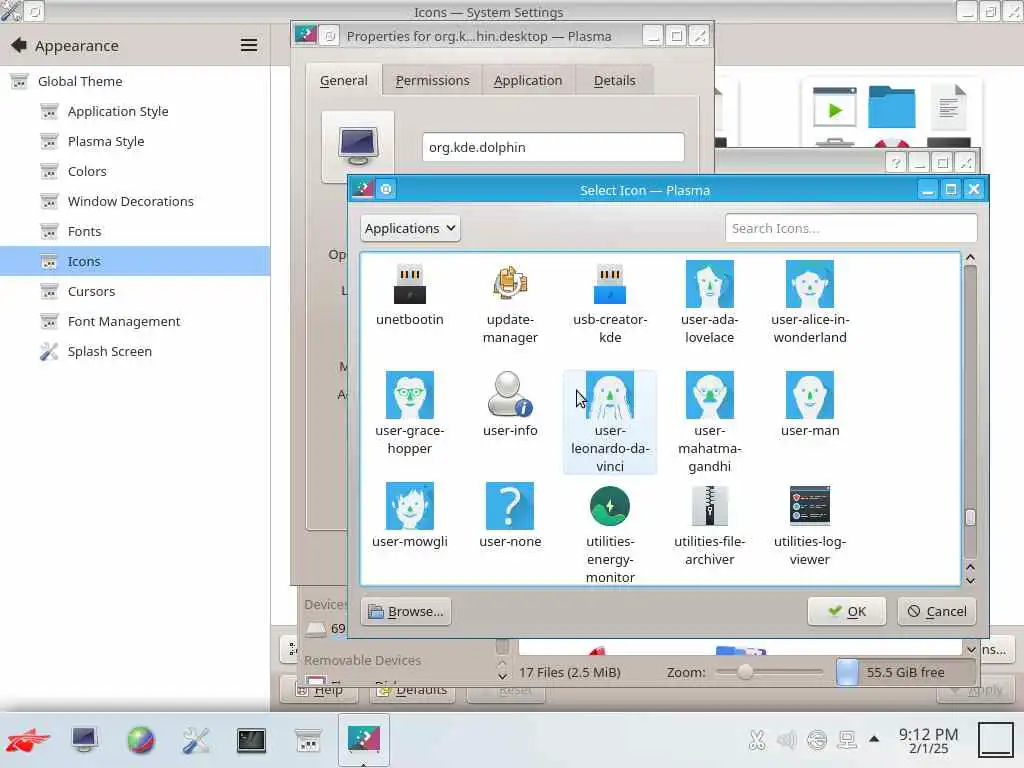The height and width of the screenshot is (768, 1024).
Task: Click the clipboard scissors tray icon
Action: (757, 740)
